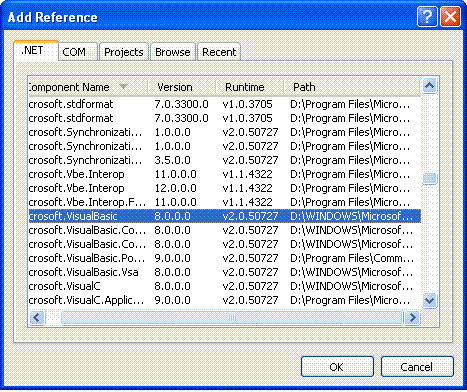This screenshot has width=467, height=392.
Task: Confirm with the OK button
Action: coord(337,367)
